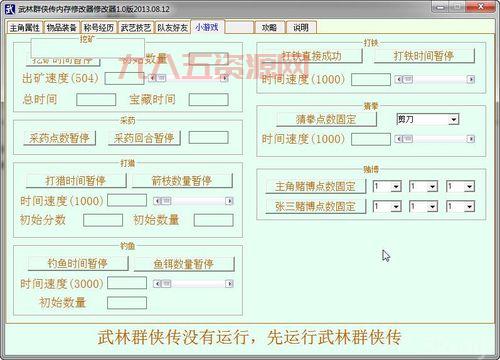Click right arrow of 猜拳 时间速度 slider
This screenshot has height=360, width=500.
pos(471,139)
